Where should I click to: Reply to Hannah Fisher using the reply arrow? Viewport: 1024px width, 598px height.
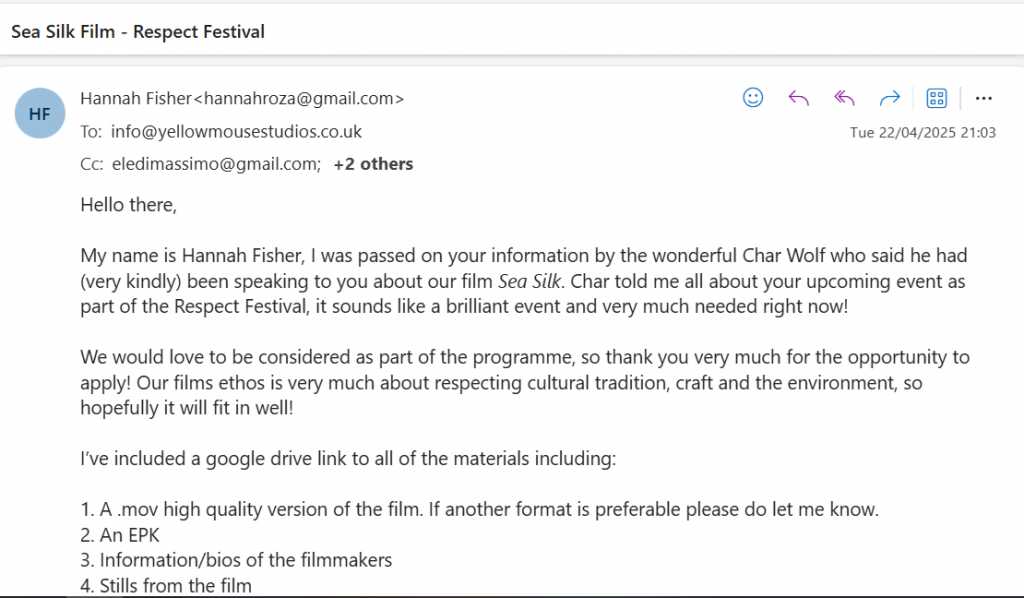pos(798,98)
